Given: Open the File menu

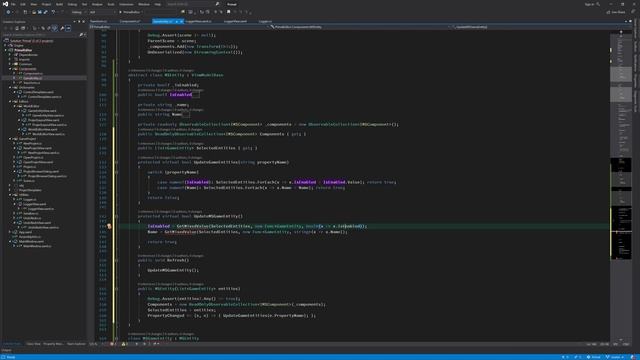Looking at the screenshot, I should pyautogui.click(x=13, y=4).
